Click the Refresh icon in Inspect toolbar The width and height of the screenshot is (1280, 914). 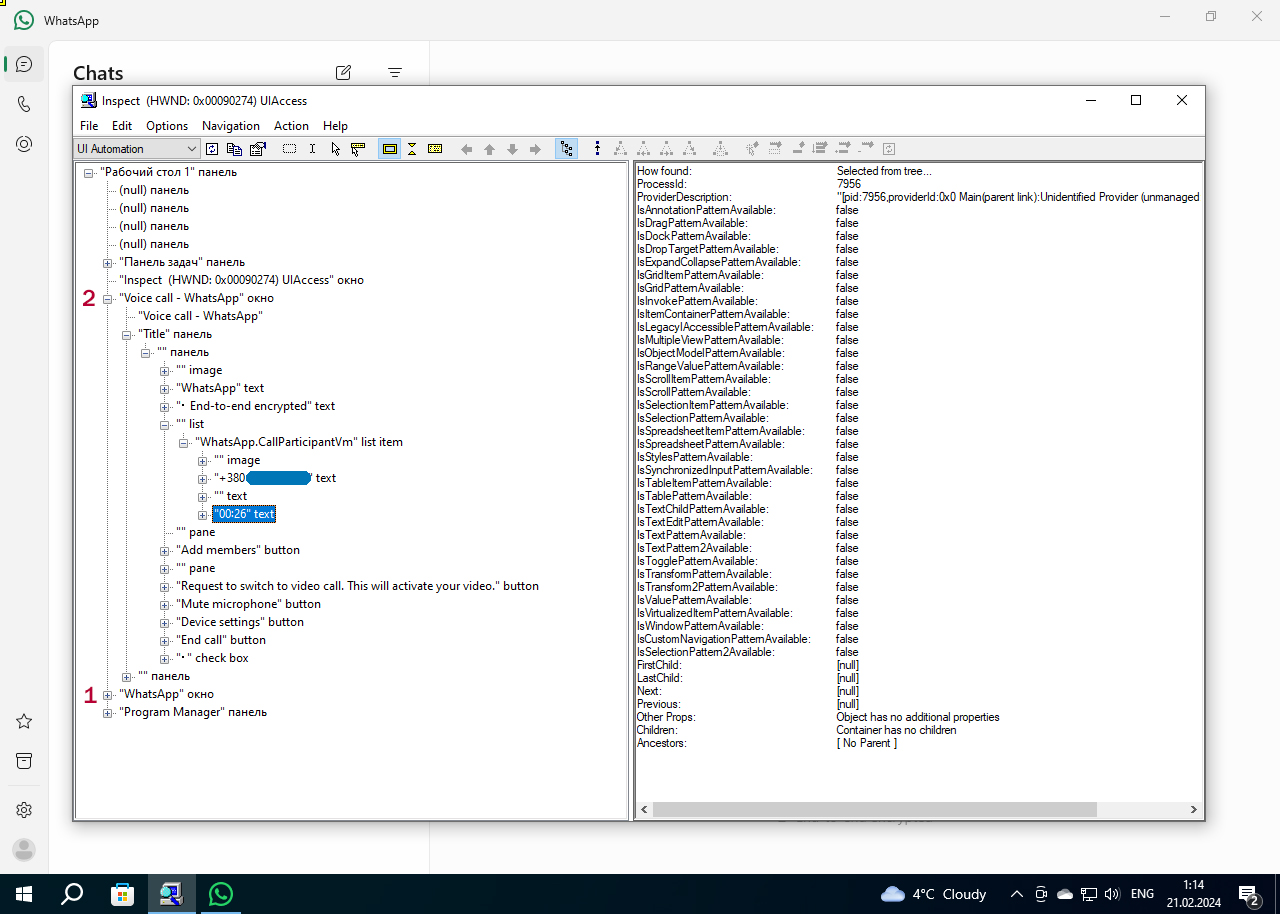(x=212, y=149)
